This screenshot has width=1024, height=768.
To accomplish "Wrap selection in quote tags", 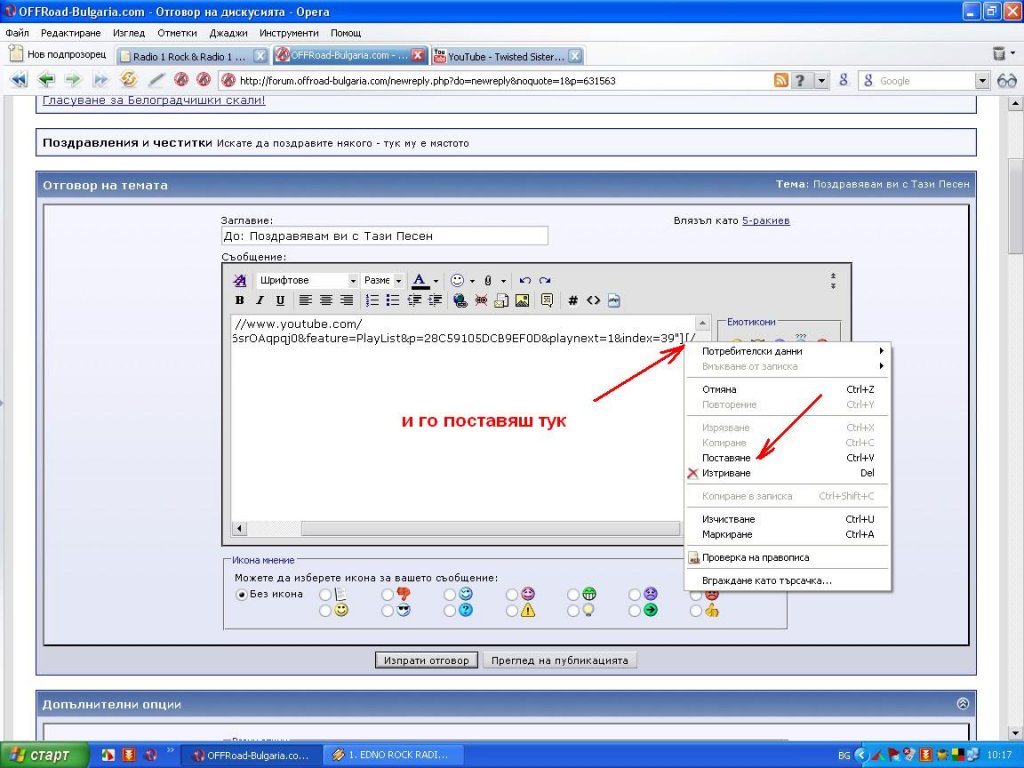I will pos(547,300).
